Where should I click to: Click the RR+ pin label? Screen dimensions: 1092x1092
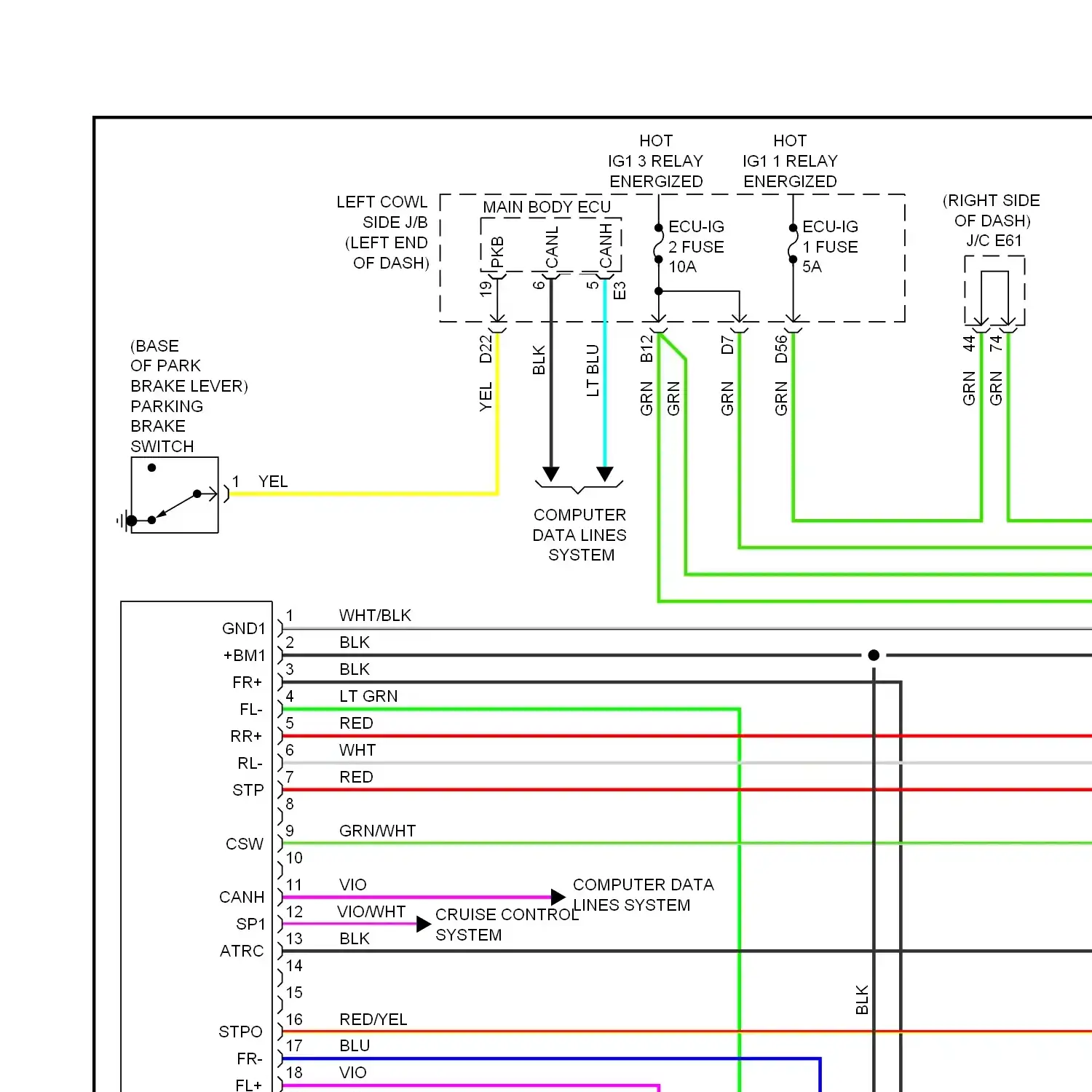click(x=246, y=736)
